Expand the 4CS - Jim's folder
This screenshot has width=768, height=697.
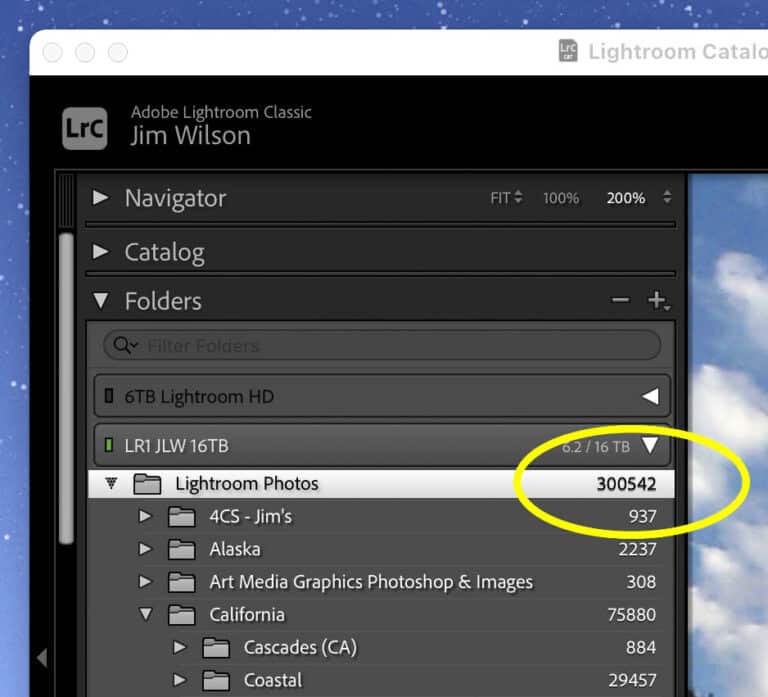tap(145, 516)
